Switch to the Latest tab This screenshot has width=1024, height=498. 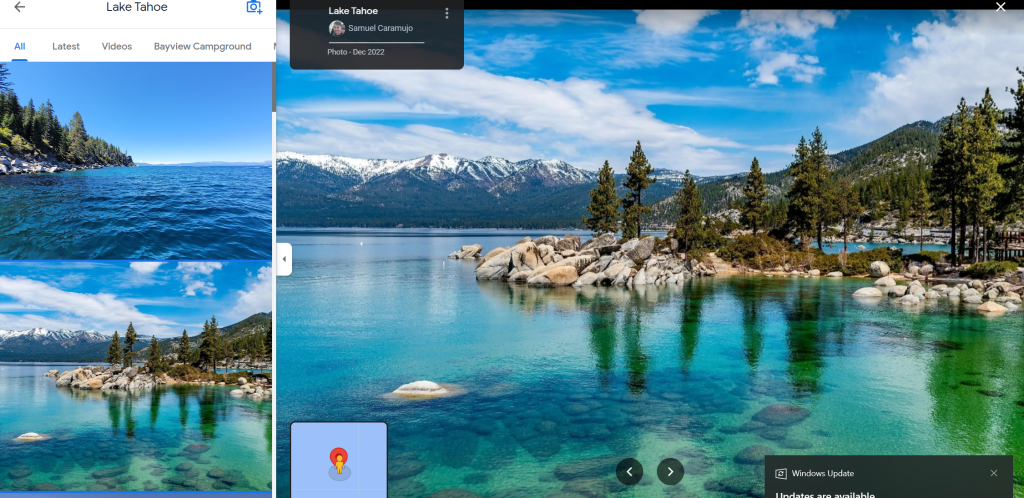click(66, 47)
